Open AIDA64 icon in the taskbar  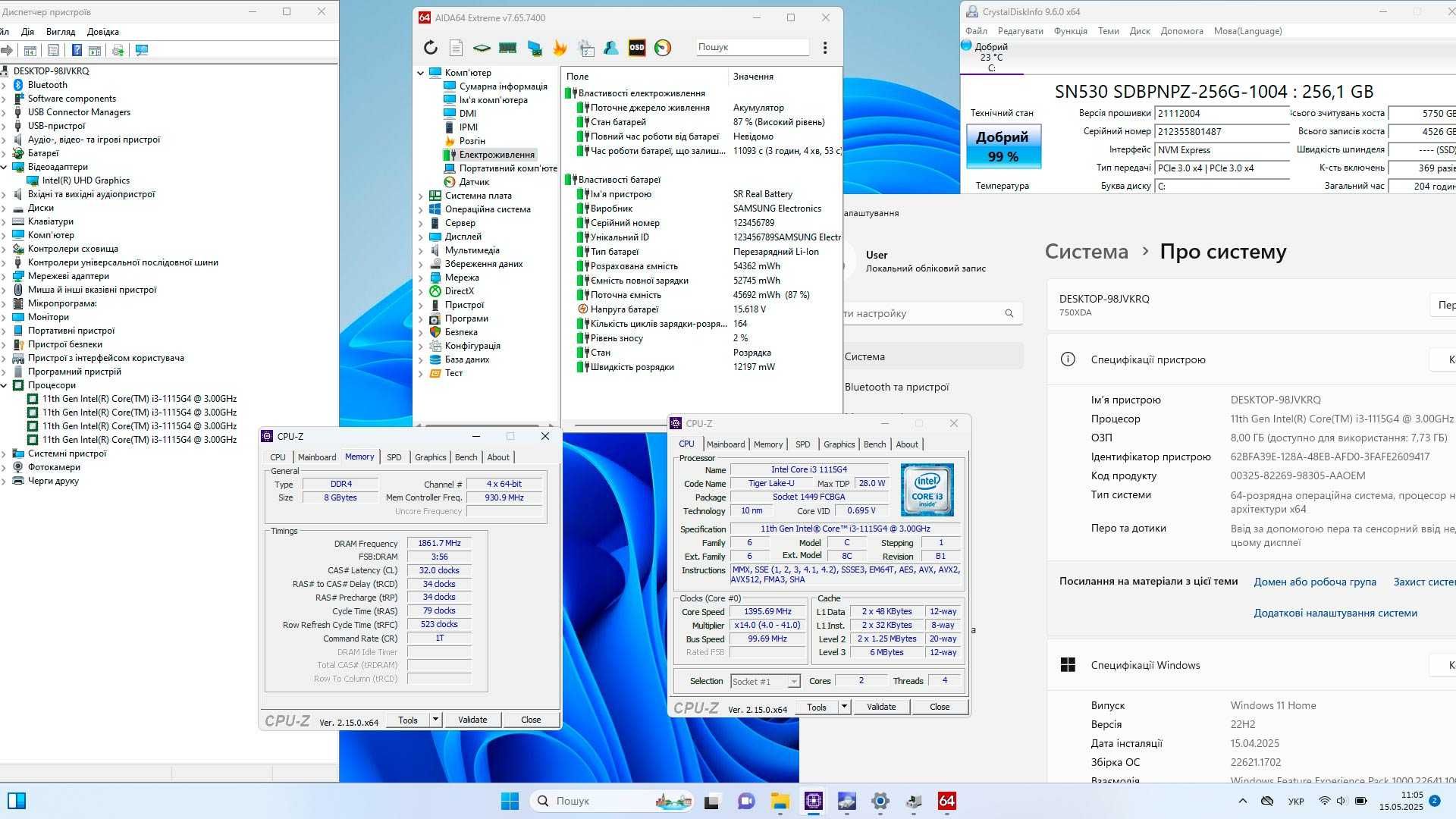(x=947, y=801)
